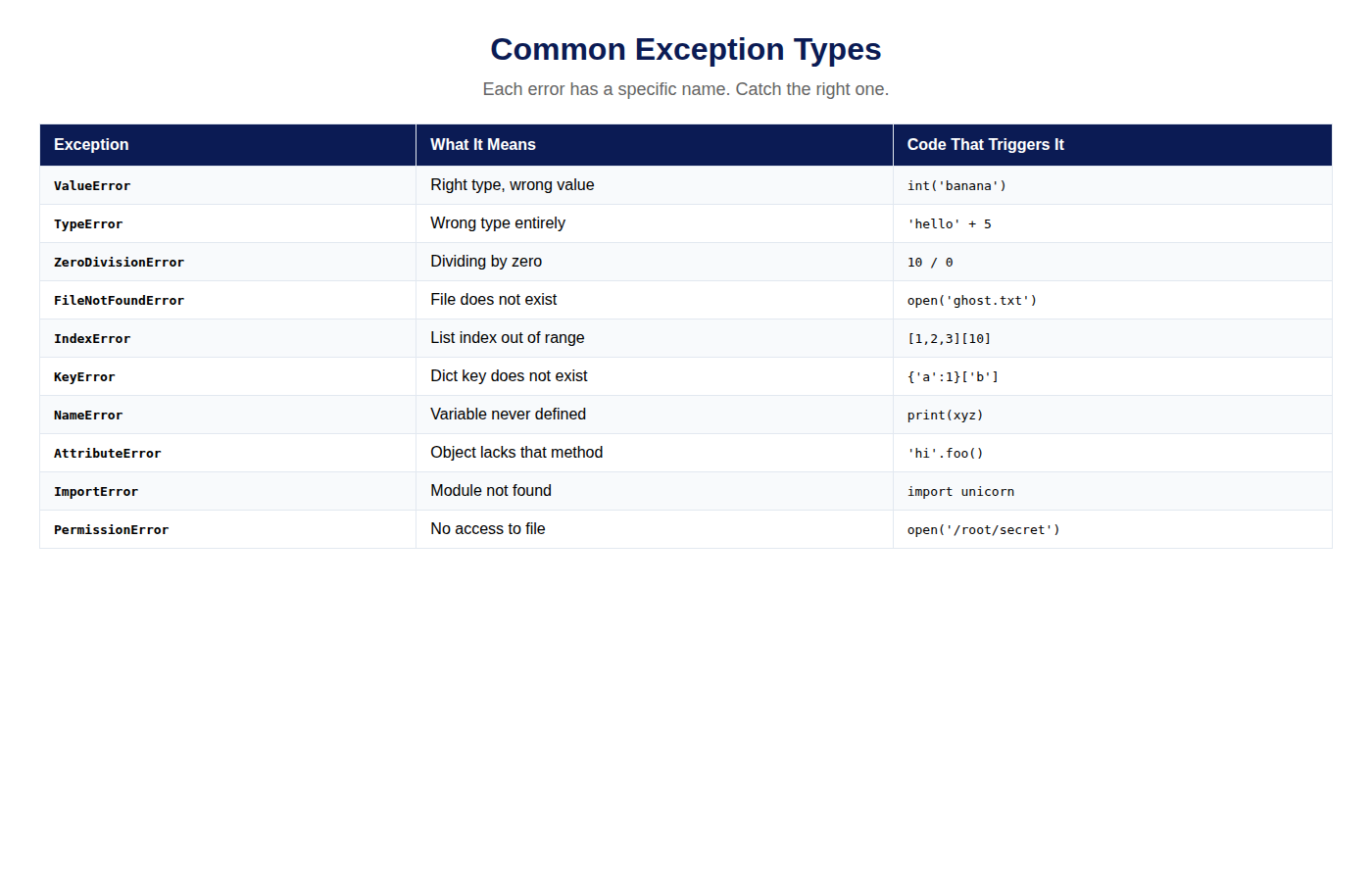
Task: Click the ImportError row label
Action: pyautogui.click(x=96, y=492)
